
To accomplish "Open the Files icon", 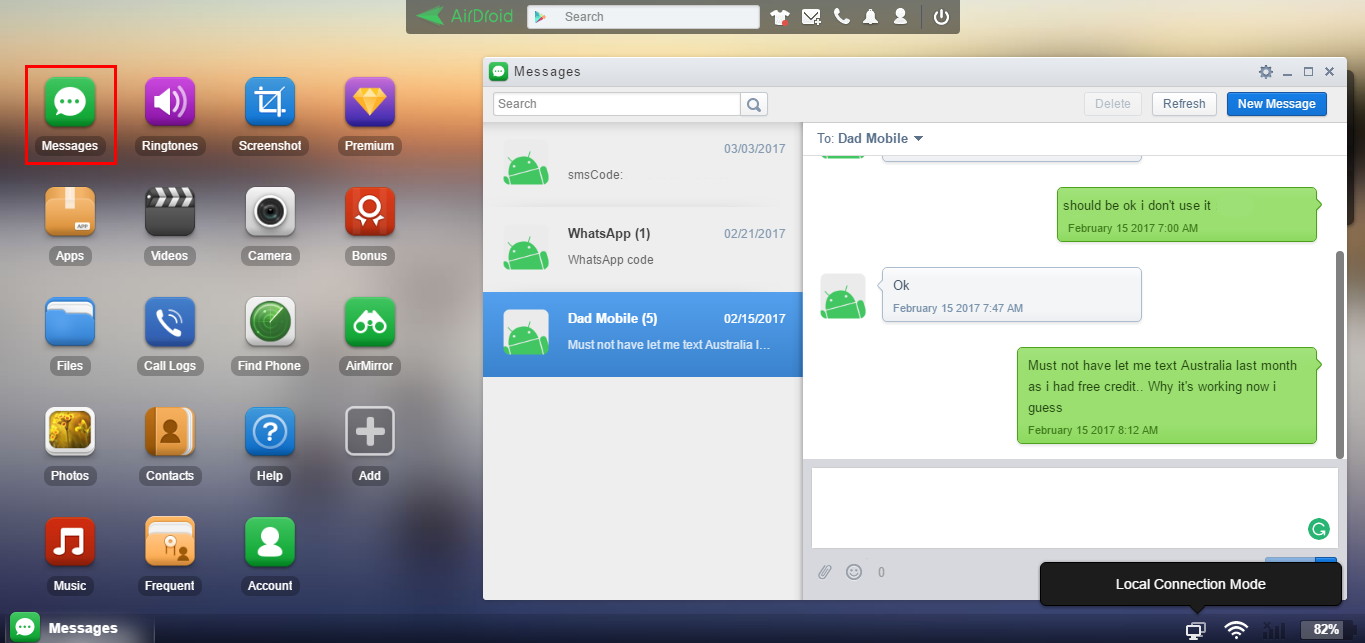I will (x=70, y=322).
